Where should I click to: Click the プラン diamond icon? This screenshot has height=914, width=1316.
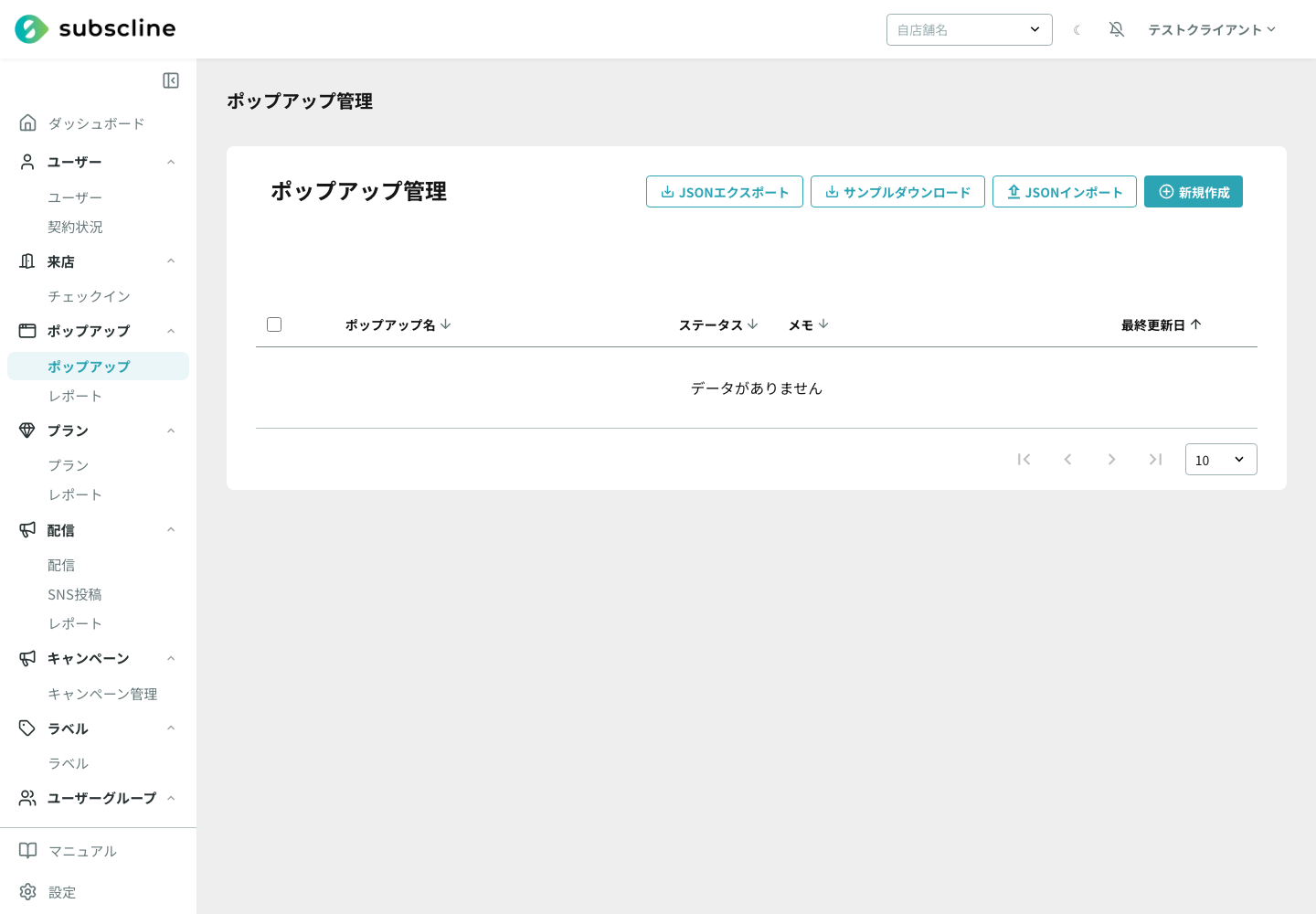27,430
